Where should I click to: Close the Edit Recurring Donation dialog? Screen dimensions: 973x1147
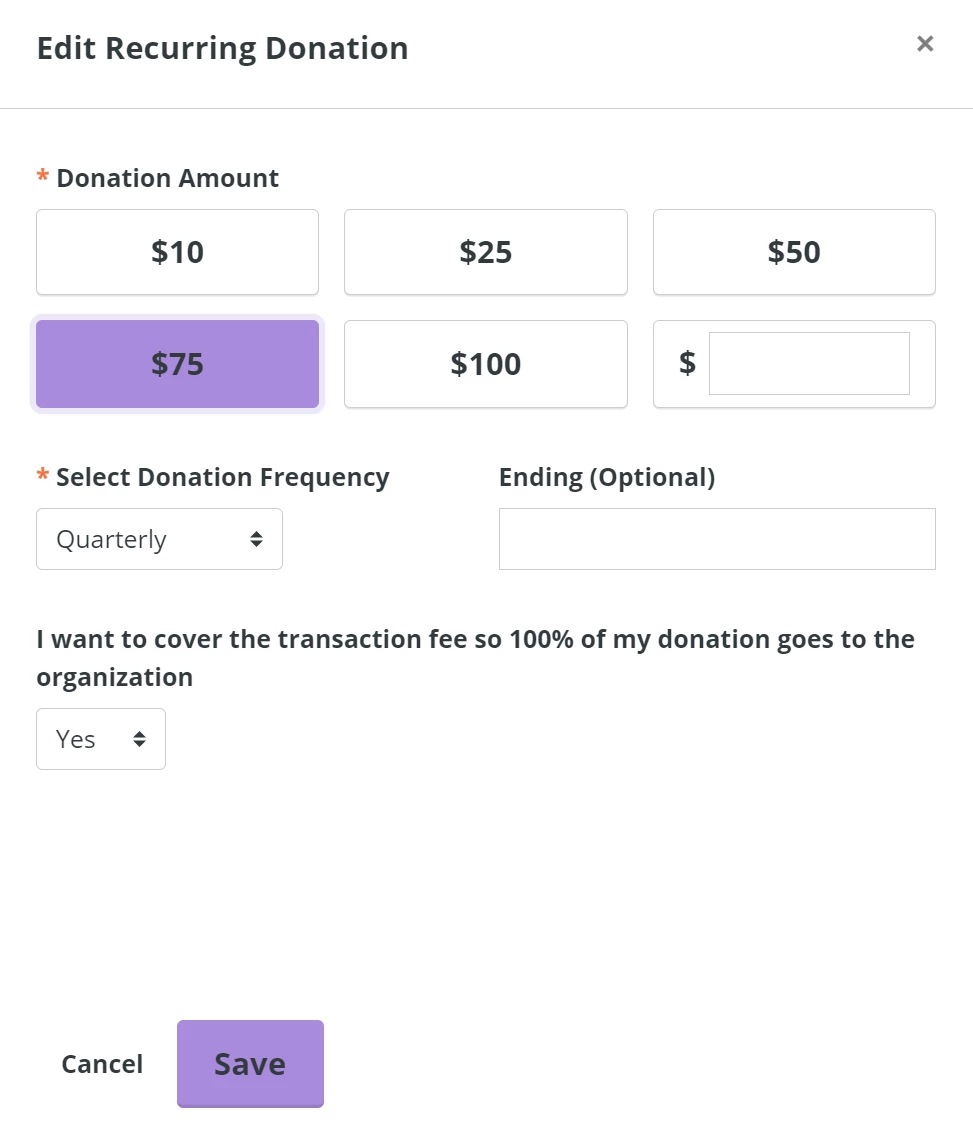(x=924, y=43)
